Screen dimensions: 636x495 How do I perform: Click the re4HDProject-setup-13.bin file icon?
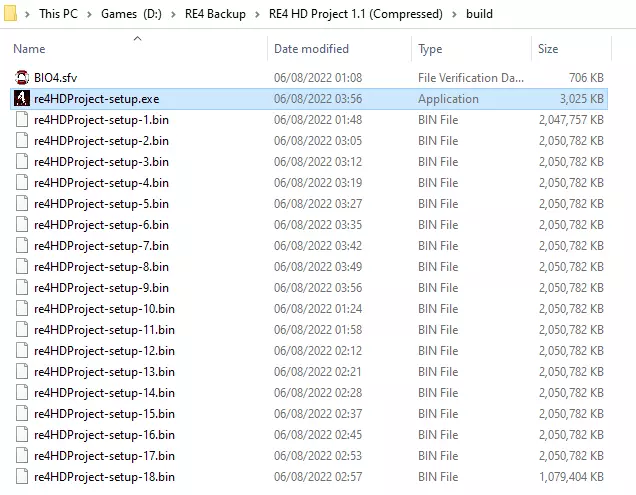click(x=22, y=372)
